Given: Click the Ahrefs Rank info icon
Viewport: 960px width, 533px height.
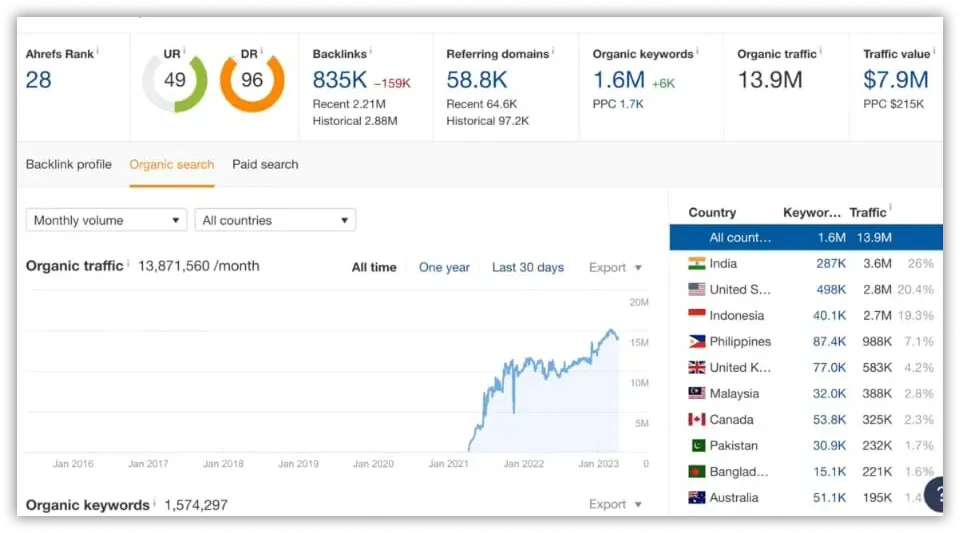Looking at the screenshot, I should [x=97, y=51].
